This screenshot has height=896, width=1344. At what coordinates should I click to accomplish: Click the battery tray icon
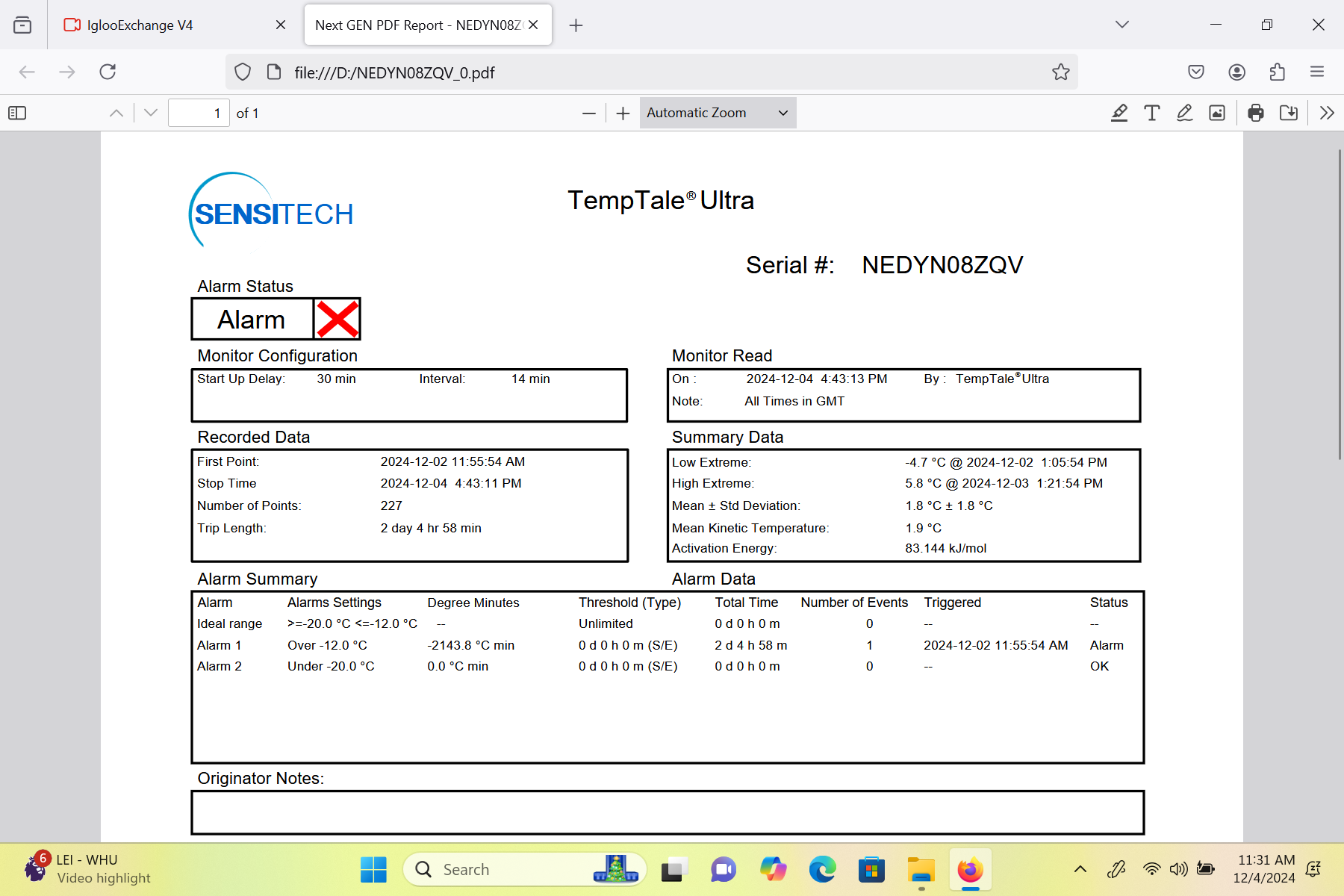pos(1205,869)
